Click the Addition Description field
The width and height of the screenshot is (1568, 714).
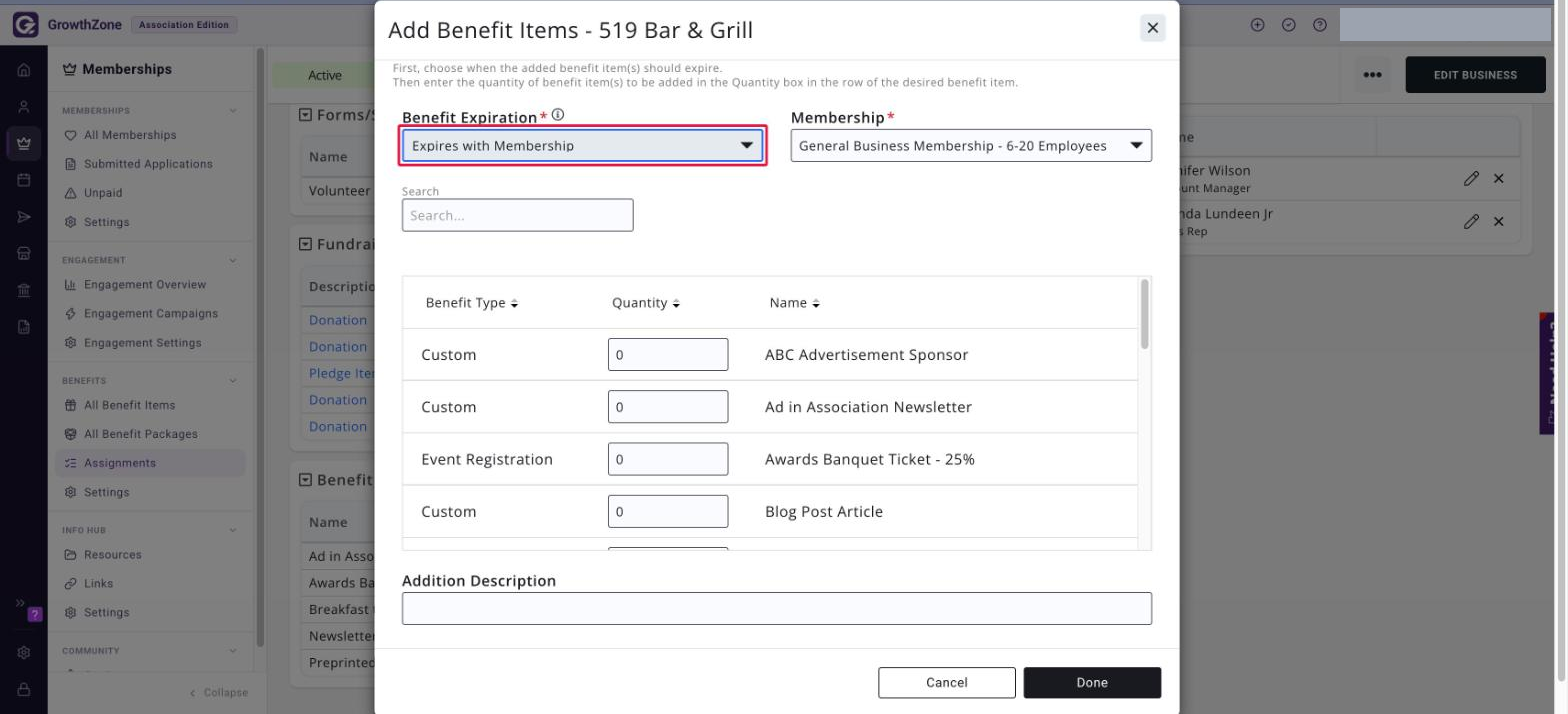tap(777, 609)
